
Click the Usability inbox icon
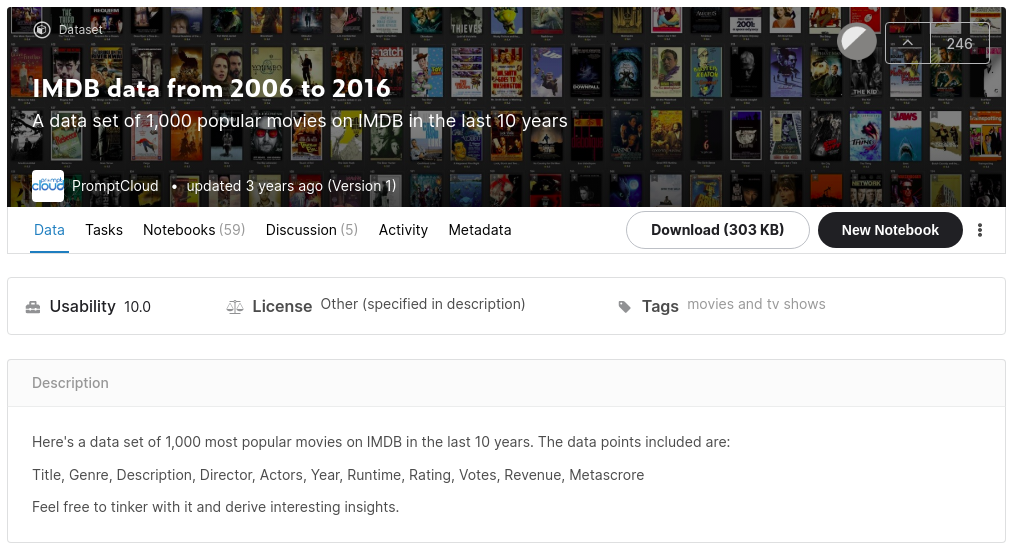pyautogui.click(x=33, y=307)
